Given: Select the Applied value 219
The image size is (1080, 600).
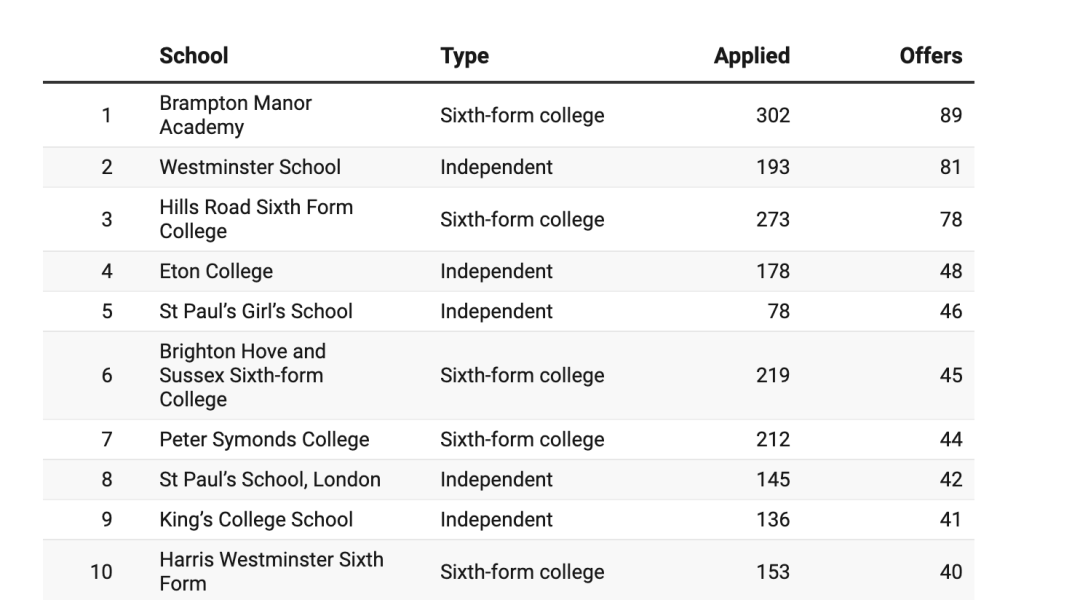Looking at the screenshot, I should pos(772,375).
